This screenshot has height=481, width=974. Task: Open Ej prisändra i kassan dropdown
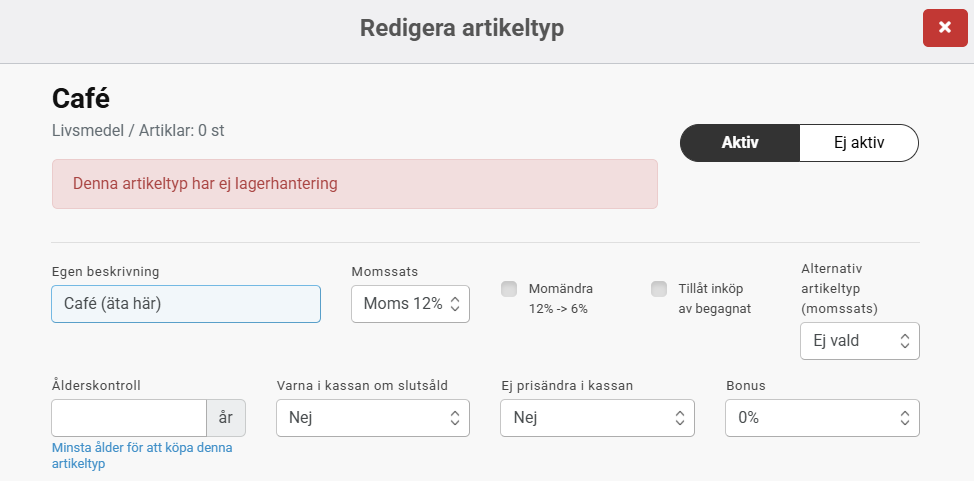(597, 418)
